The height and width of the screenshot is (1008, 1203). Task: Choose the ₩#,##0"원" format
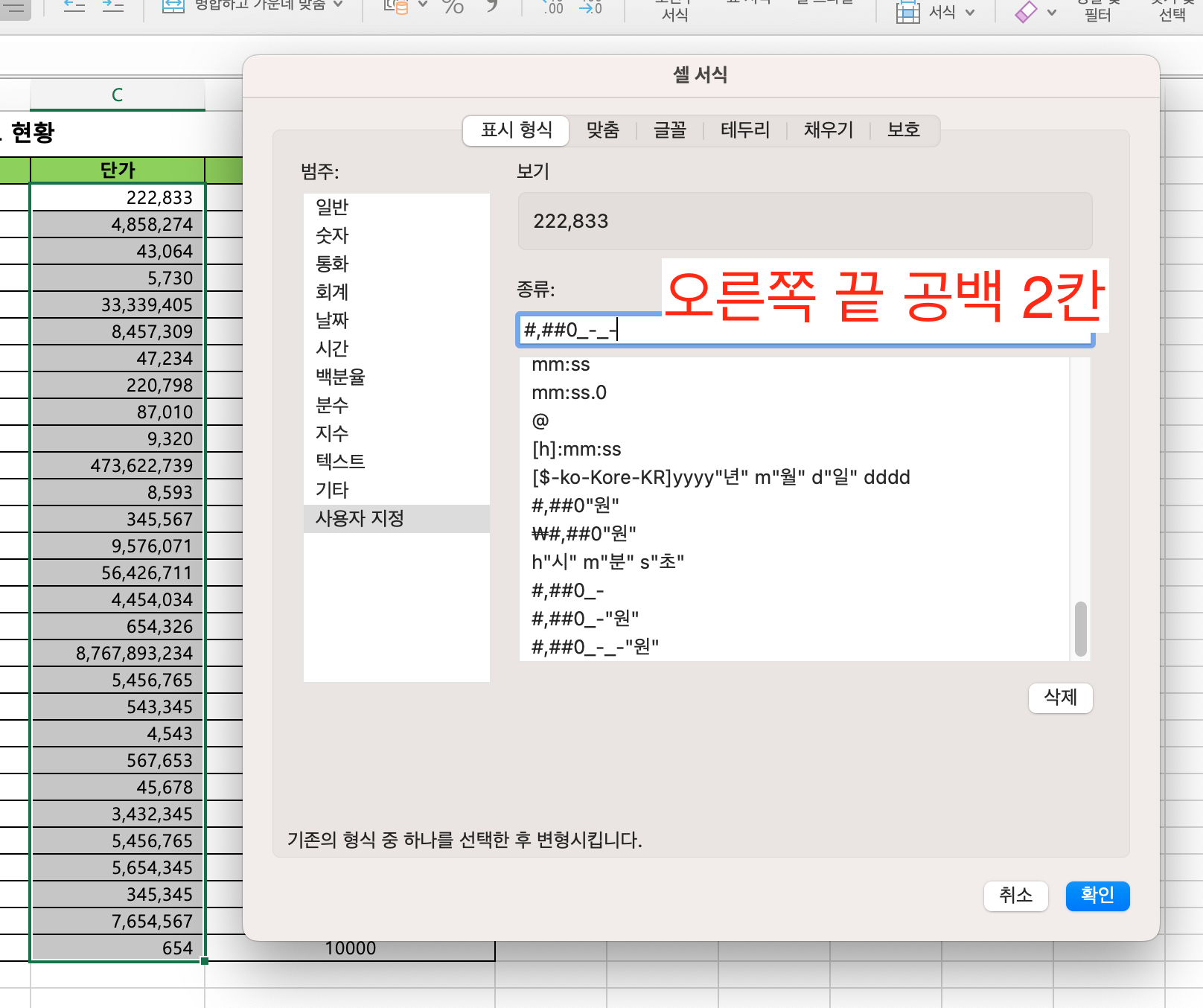[x=794, y=535]
